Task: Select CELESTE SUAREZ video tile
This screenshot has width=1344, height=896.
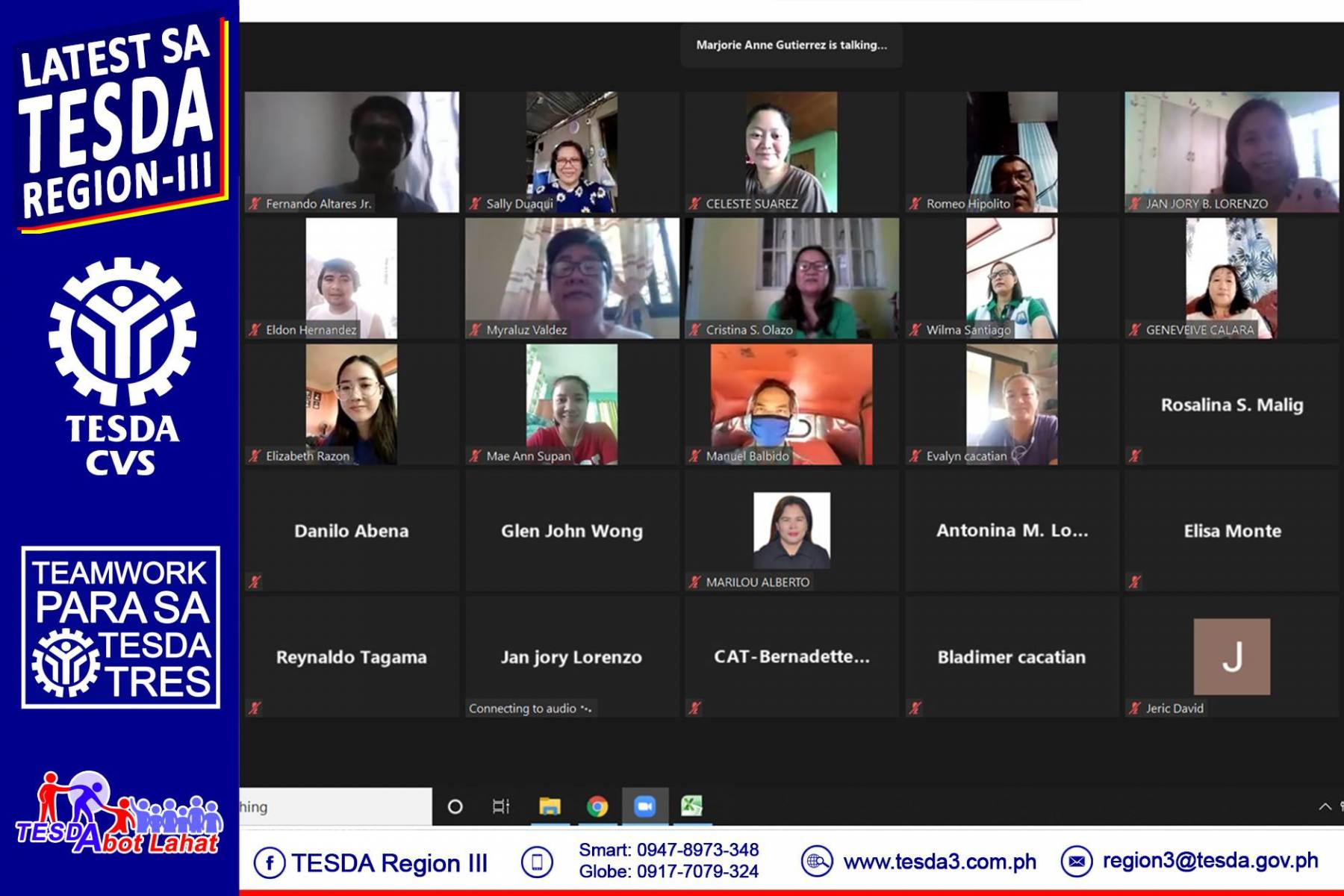Action: pyautogui.click(x=792, y=152)
